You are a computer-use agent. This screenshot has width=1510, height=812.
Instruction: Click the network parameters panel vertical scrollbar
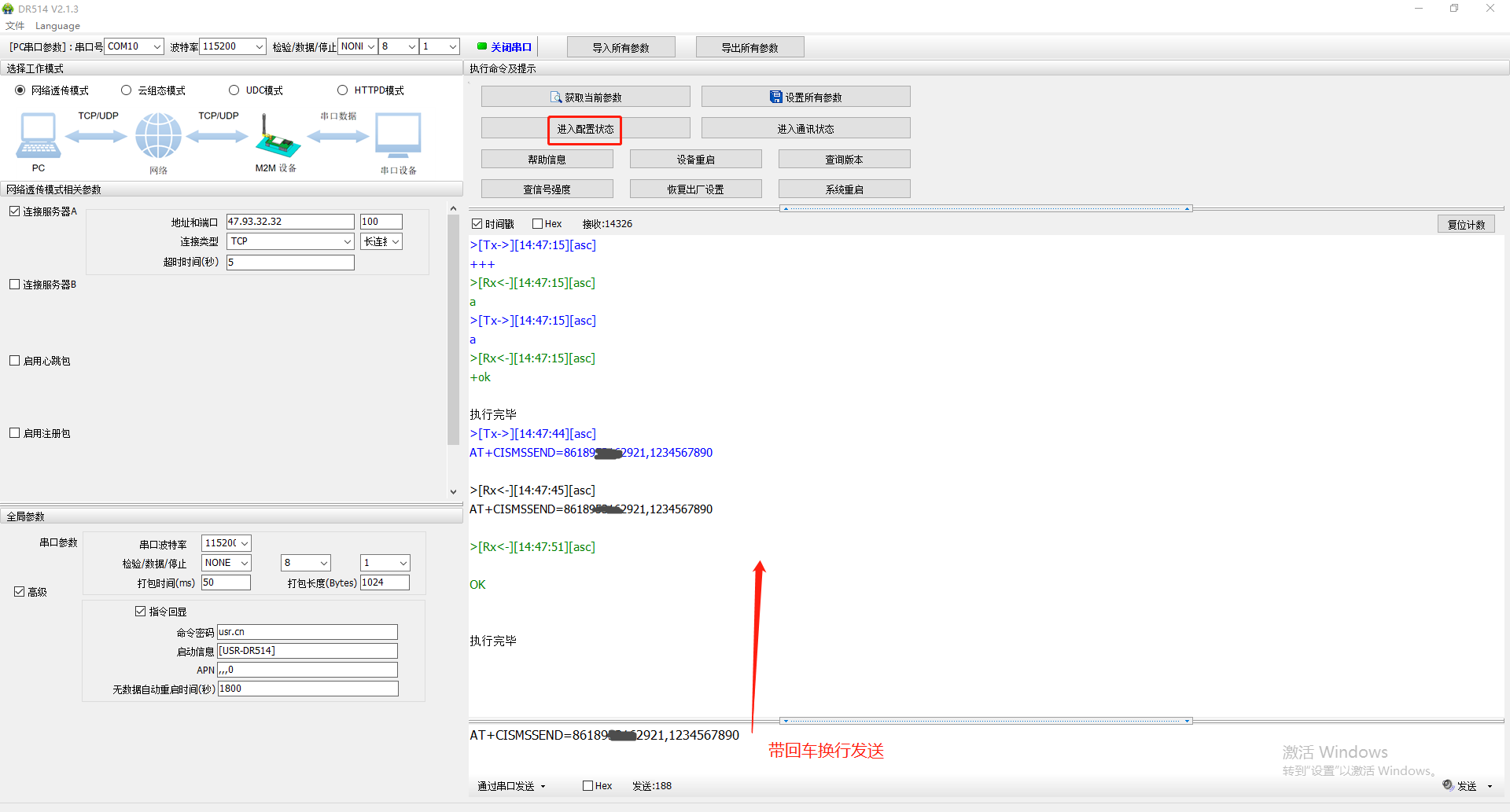point(453,330)
